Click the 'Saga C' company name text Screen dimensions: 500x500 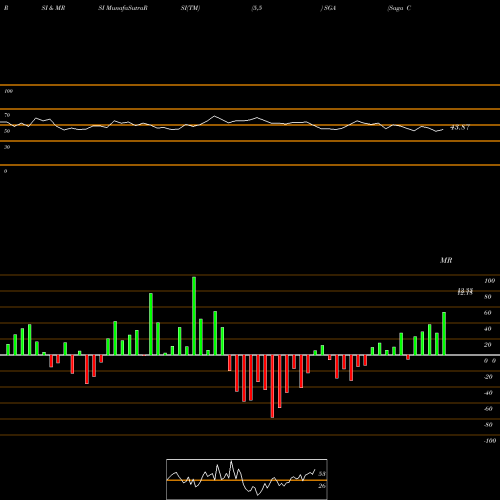pyautogui.click(x=399, y=8)
